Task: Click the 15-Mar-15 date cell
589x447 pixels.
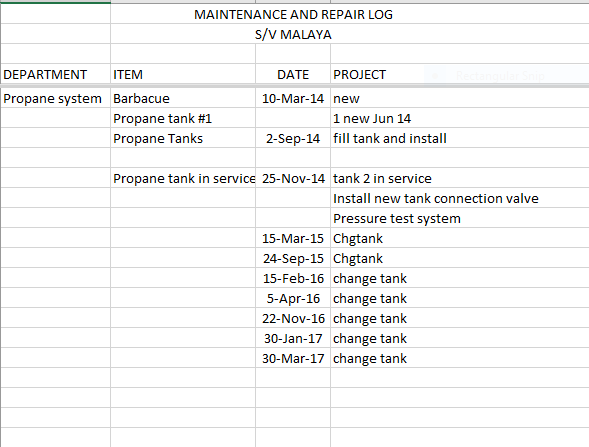Action: [293, 238]
